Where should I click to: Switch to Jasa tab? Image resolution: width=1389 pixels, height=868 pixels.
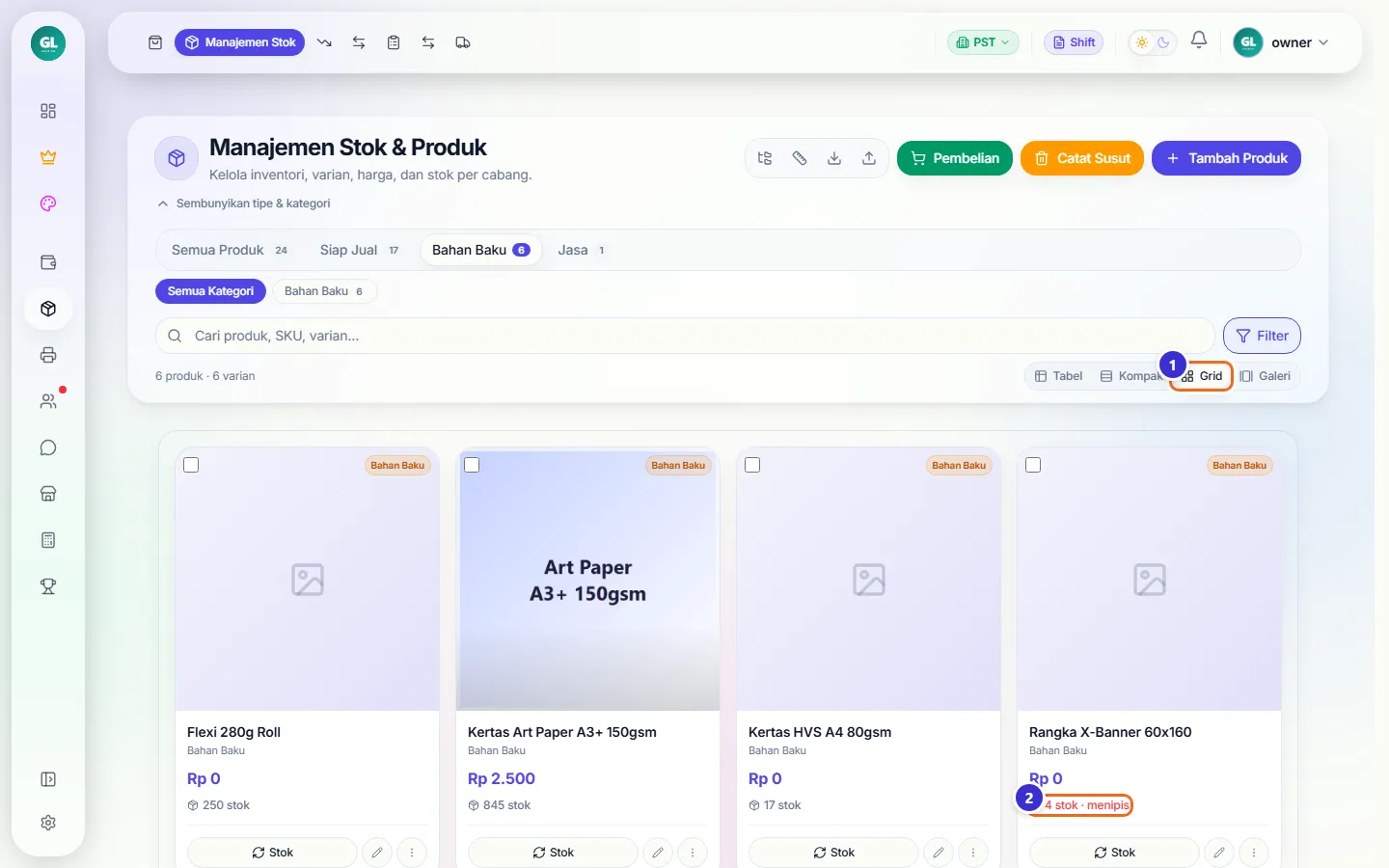click(x=582, y=250)
